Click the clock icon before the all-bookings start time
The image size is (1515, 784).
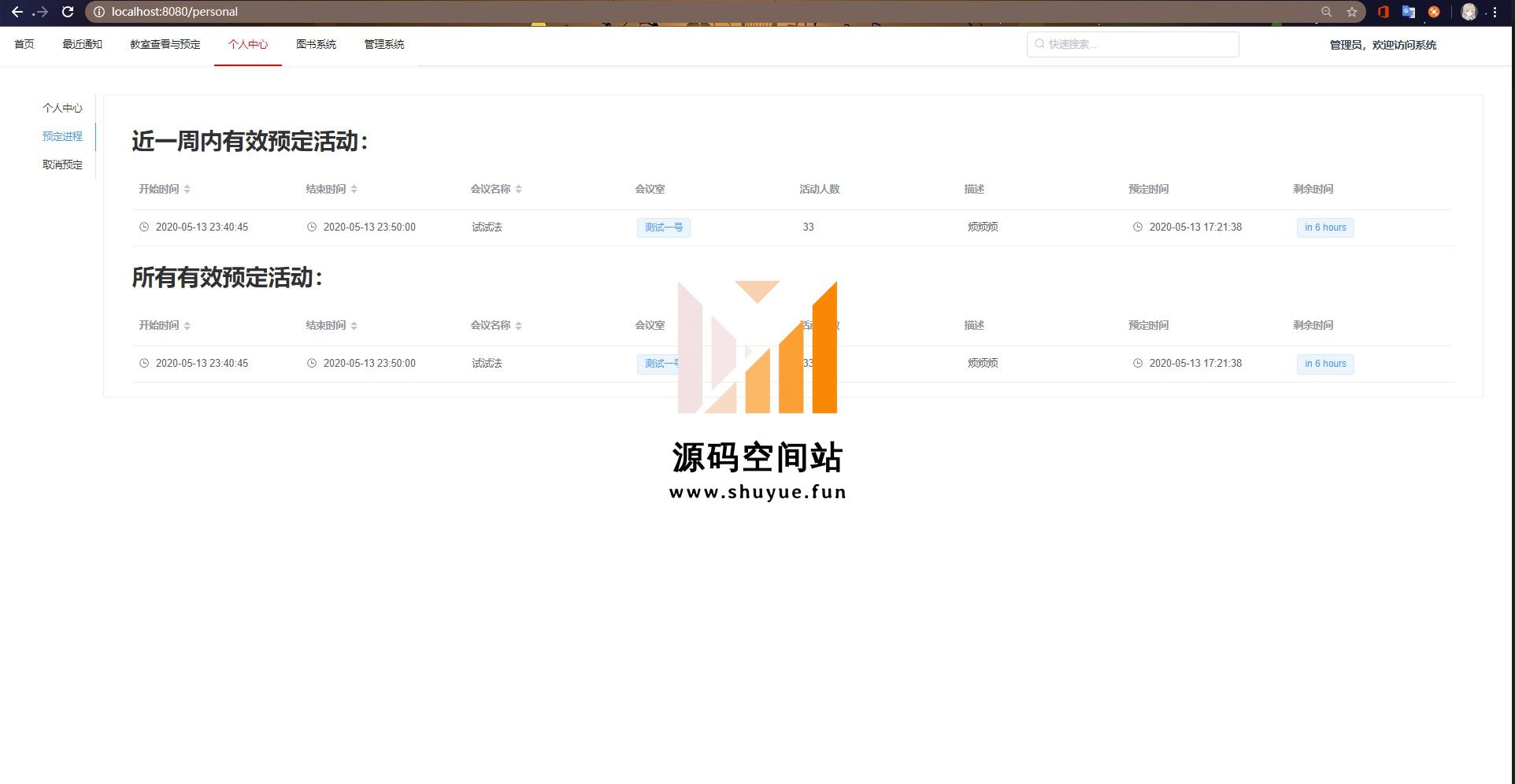144,363
